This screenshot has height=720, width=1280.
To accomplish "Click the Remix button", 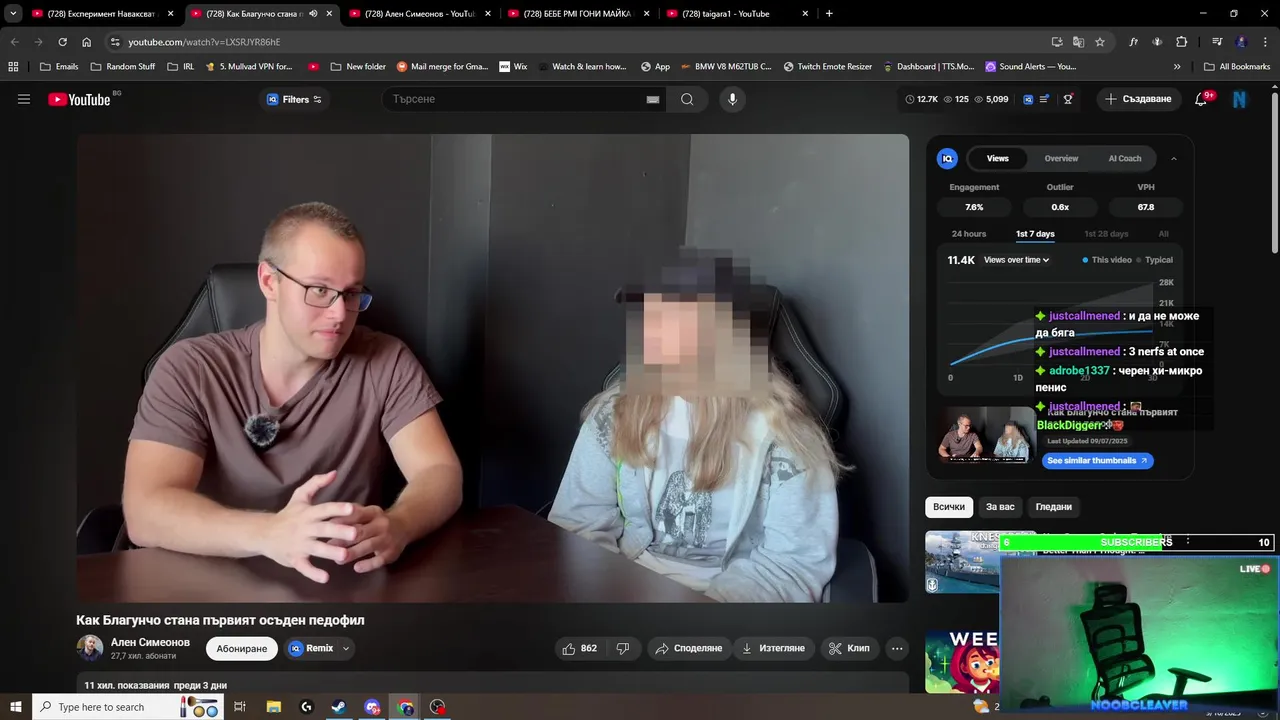I will click(x=312, y=648).
